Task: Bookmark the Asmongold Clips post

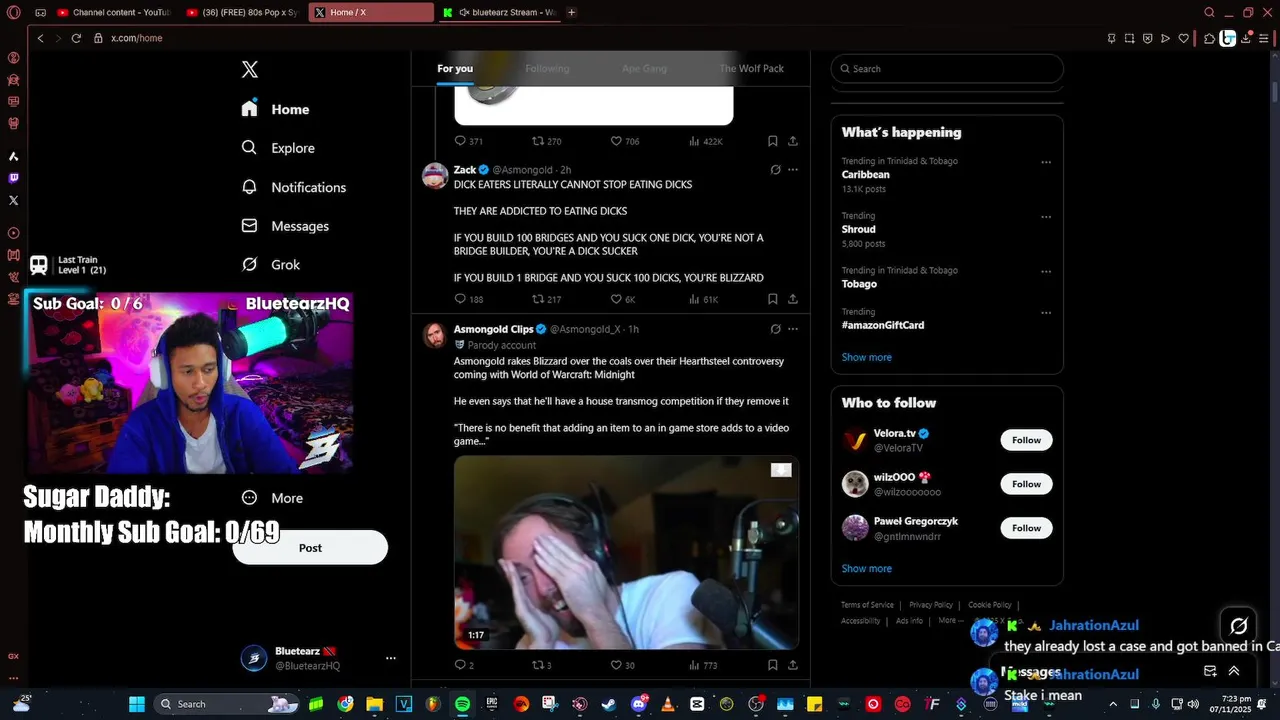Action: [773, 665]
